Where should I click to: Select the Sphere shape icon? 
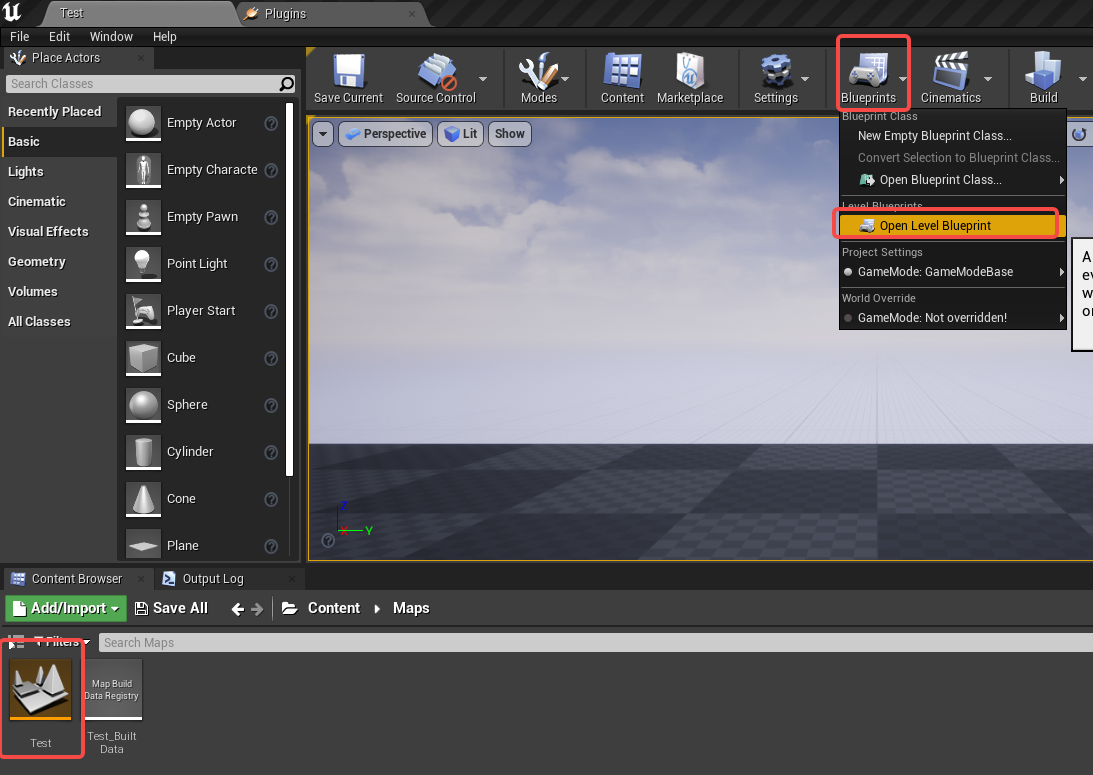(143, 405)
